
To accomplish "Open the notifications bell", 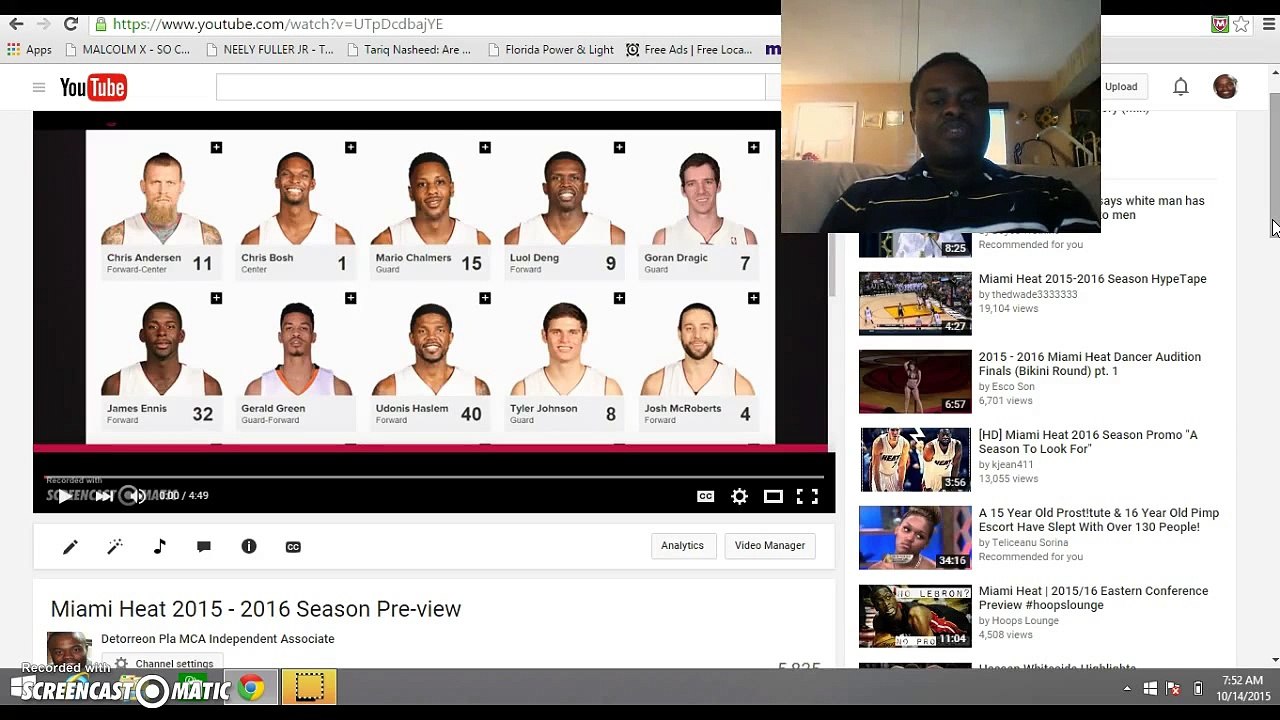I will click(x=1181, y=87).
